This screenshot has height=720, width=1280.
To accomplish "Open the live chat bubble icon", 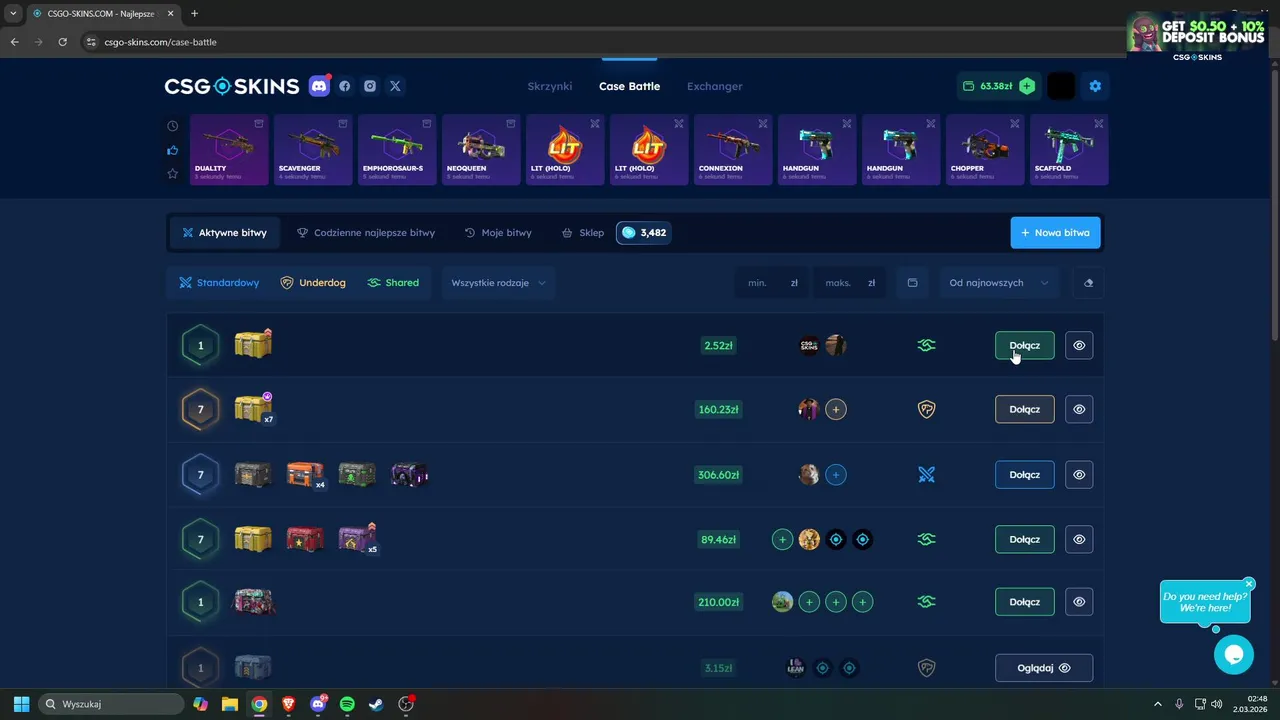I will 1234,655.
